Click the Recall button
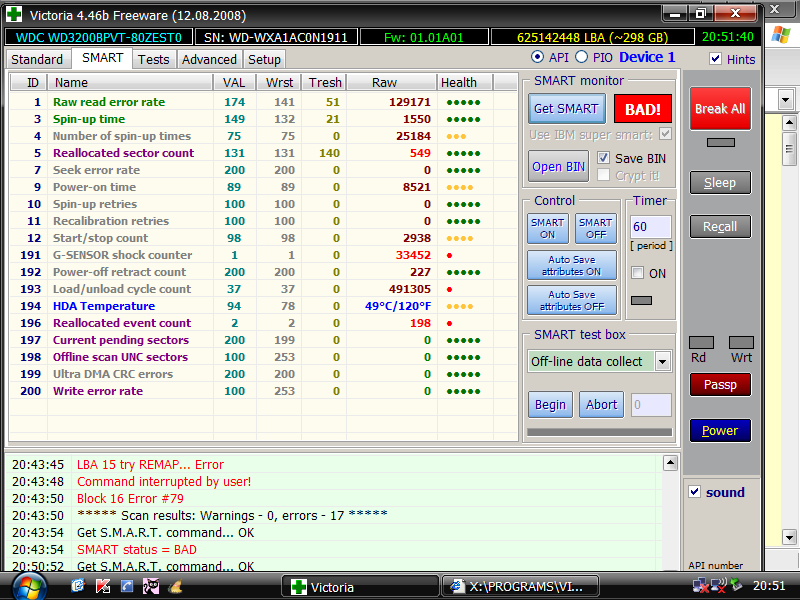Viewport: 800px width, 600px height. coord(720,227)
